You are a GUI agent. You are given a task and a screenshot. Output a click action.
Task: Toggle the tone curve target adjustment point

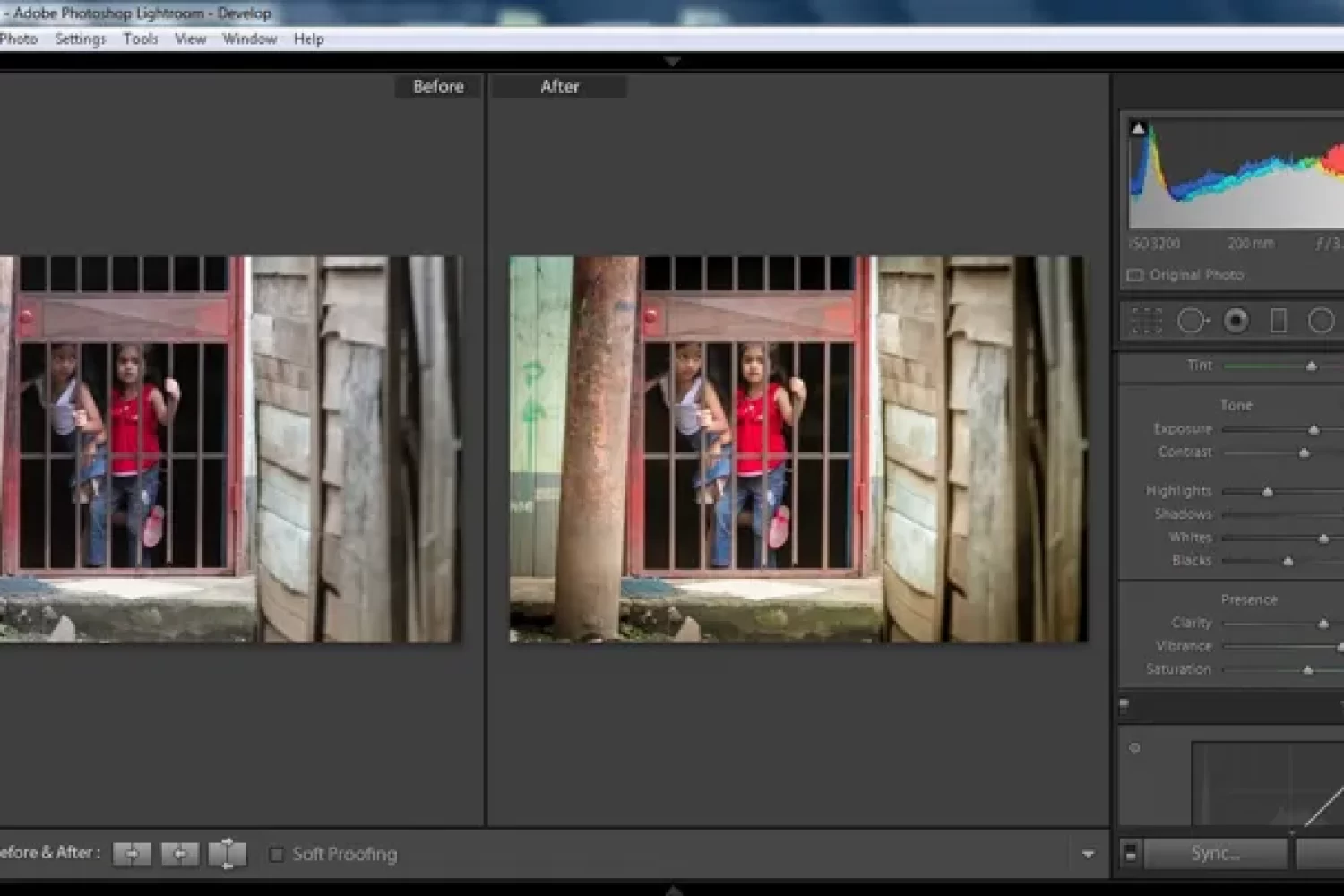[x=1135, y=747]
